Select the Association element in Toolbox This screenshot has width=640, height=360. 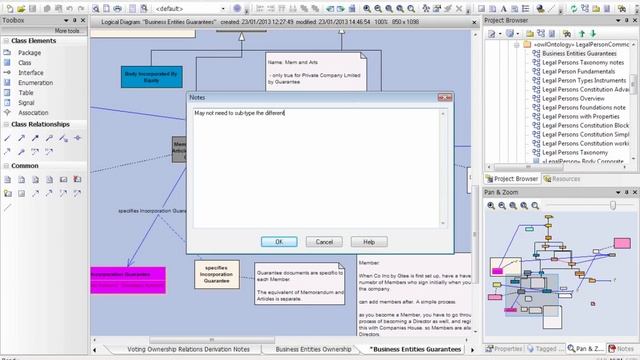click(x=33, y=113)
